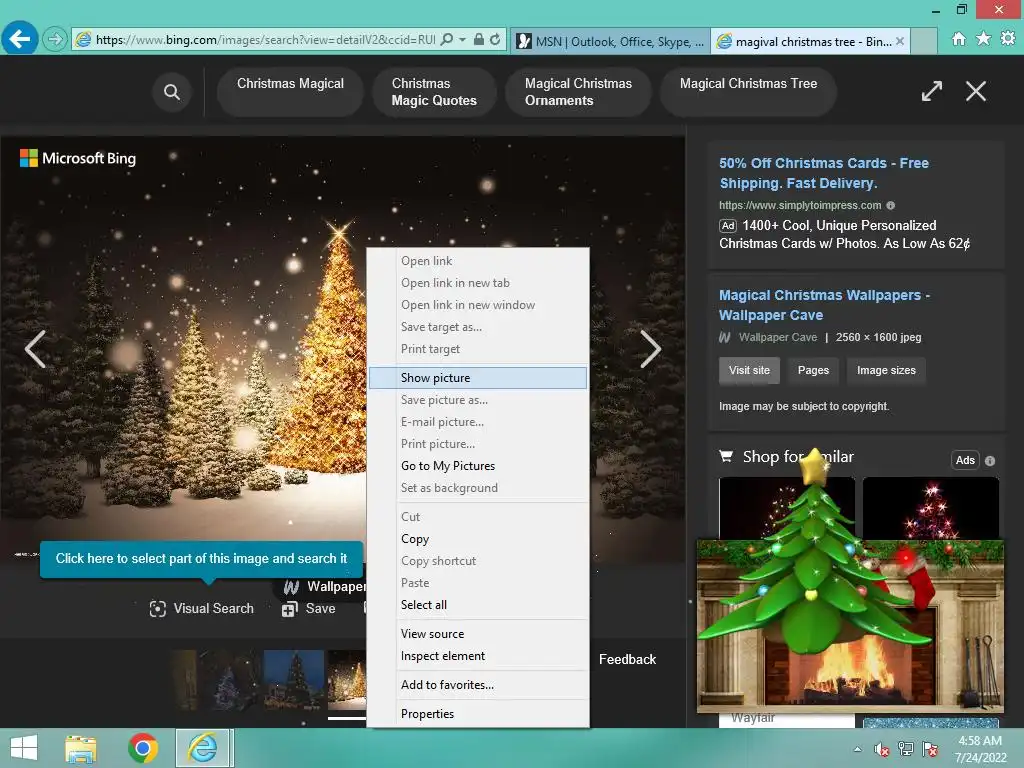This screenshot has width=1024, height=768.
Task: Choose Save picture as...
Action: (478, 400)
